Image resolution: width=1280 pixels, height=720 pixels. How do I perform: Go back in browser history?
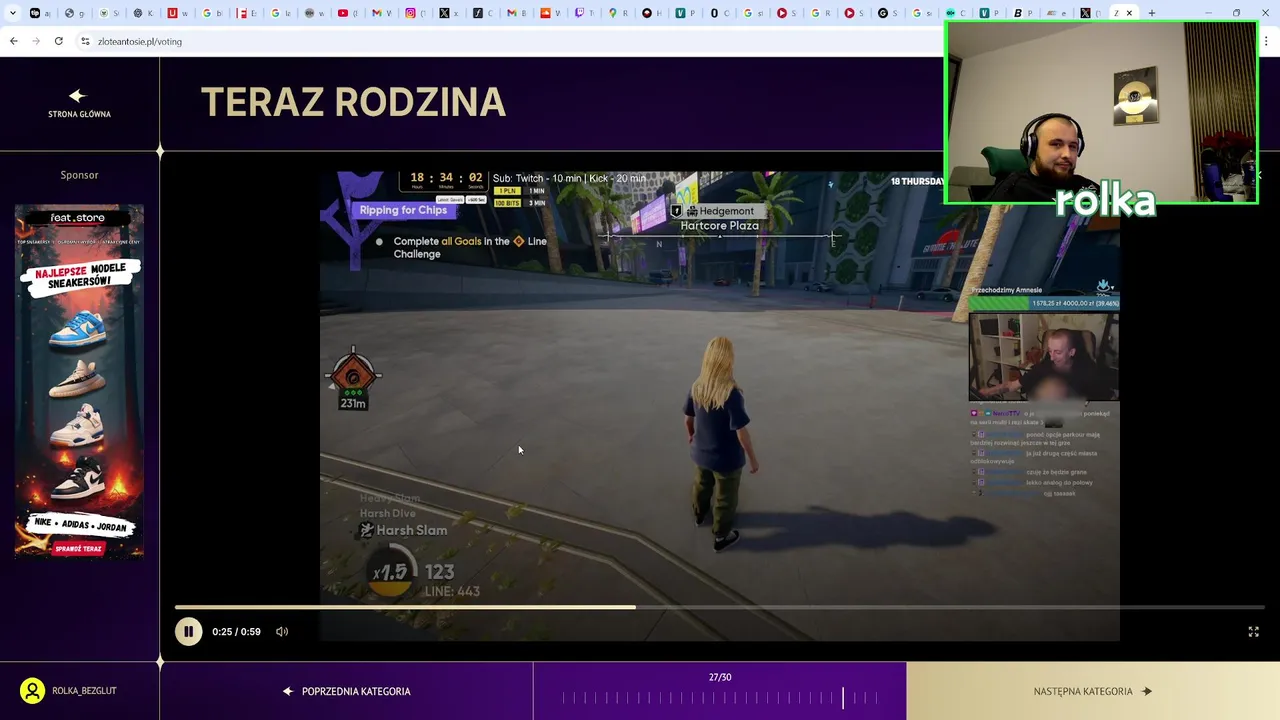(13, 41)
